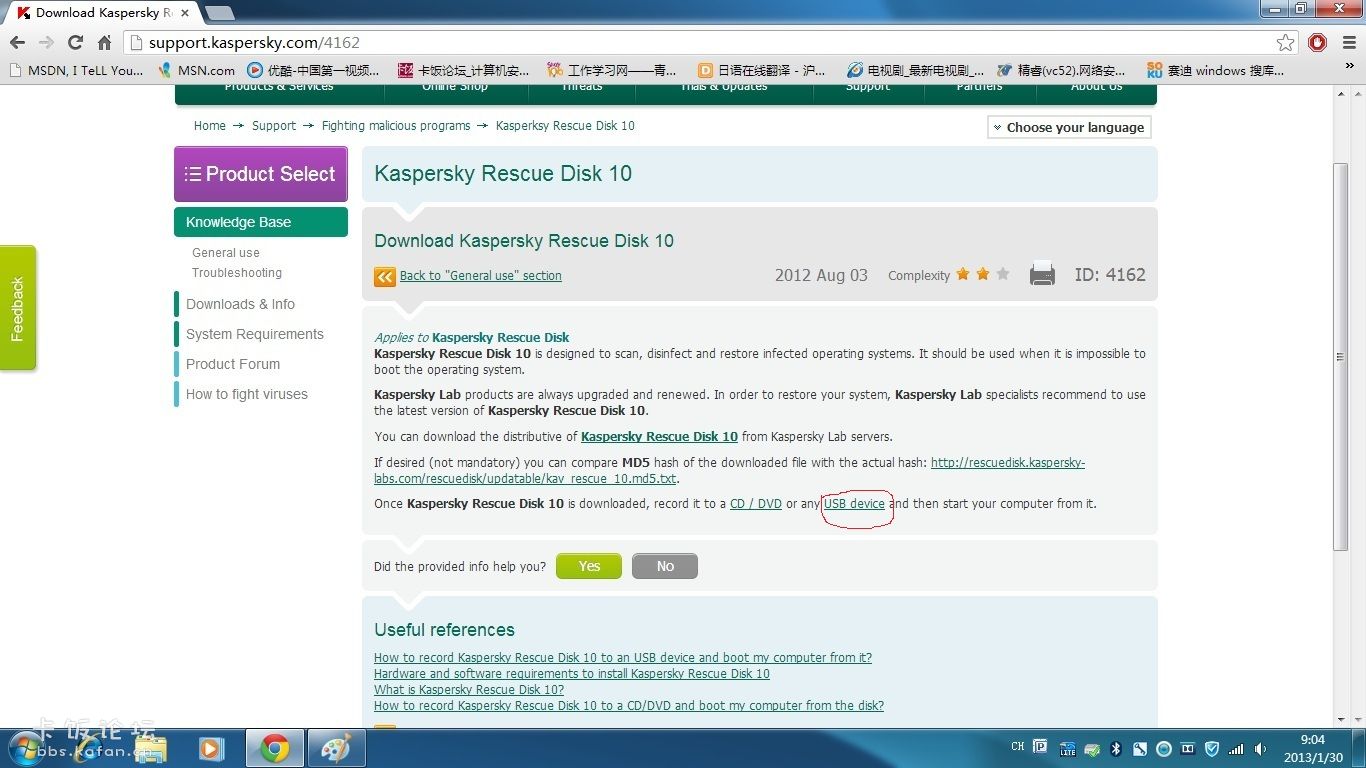Open the Product Select menu

pyautogui.click(x=261, y=174)
